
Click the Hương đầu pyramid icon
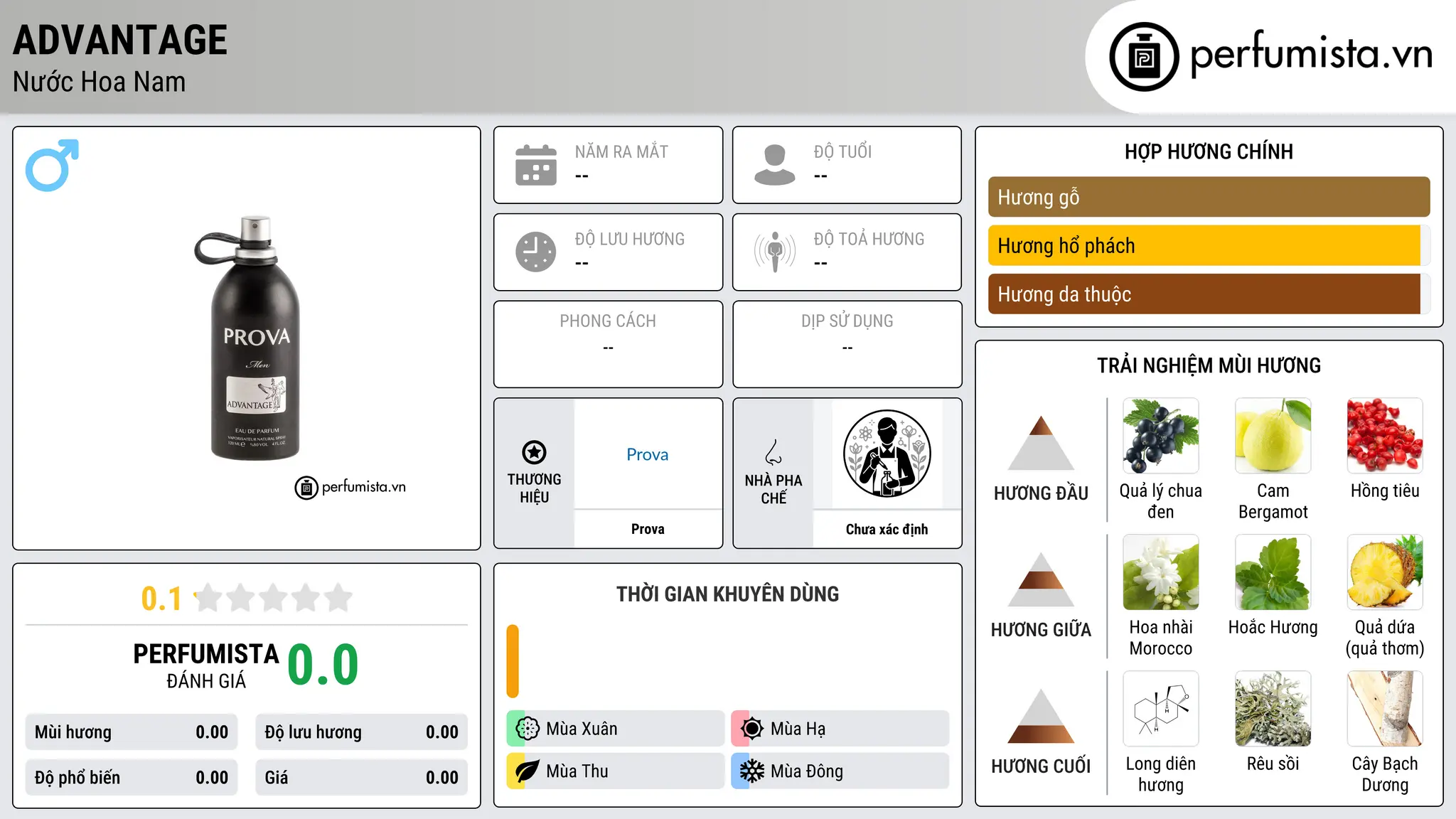click(1042, 443)
